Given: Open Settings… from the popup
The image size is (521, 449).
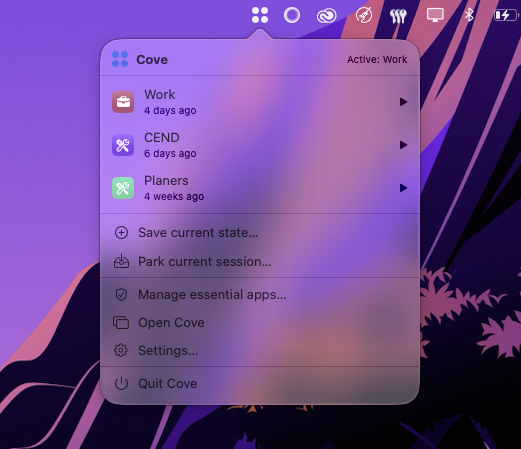Looking at the screenshot, I should 260,350.
